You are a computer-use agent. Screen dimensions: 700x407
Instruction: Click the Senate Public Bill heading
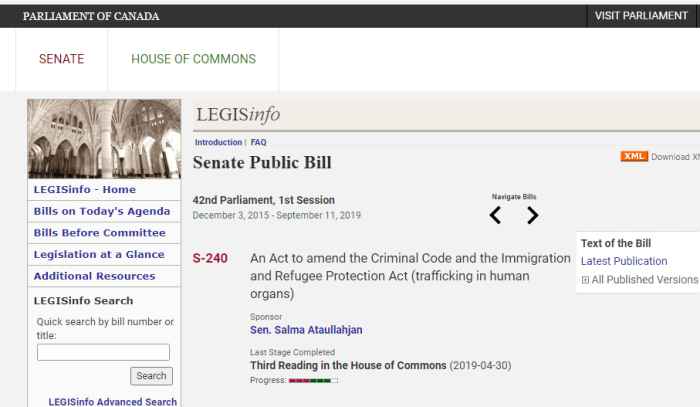pyautogui.click(x=262, y=162)
